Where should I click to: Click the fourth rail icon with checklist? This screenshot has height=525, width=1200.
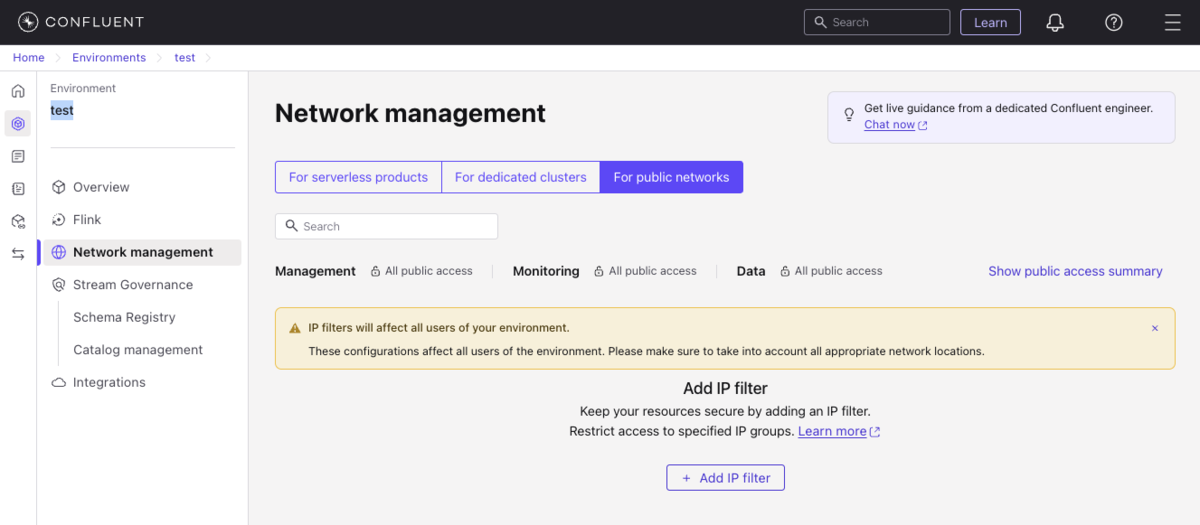(18, 189)
